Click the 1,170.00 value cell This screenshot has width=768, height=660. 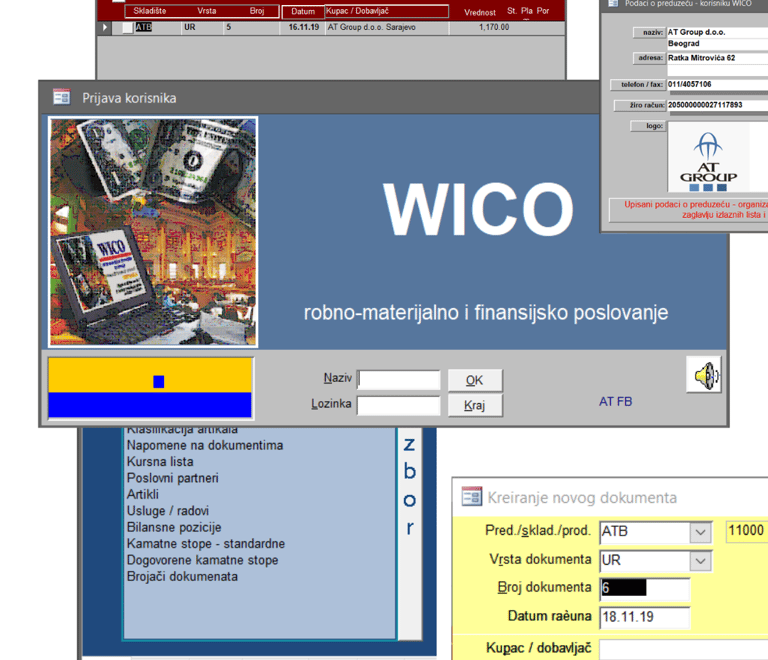click(x=494, y=27)
